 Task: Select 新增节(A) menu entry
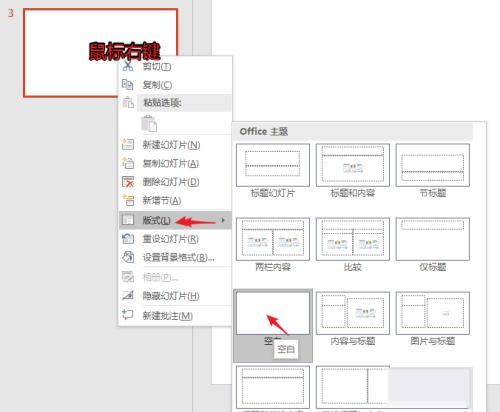click(x=175, y=200)
